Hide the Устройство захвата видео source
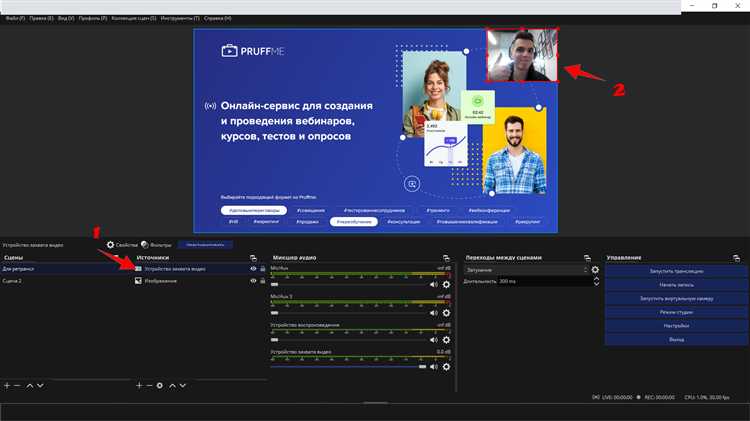 coord(253,269)
